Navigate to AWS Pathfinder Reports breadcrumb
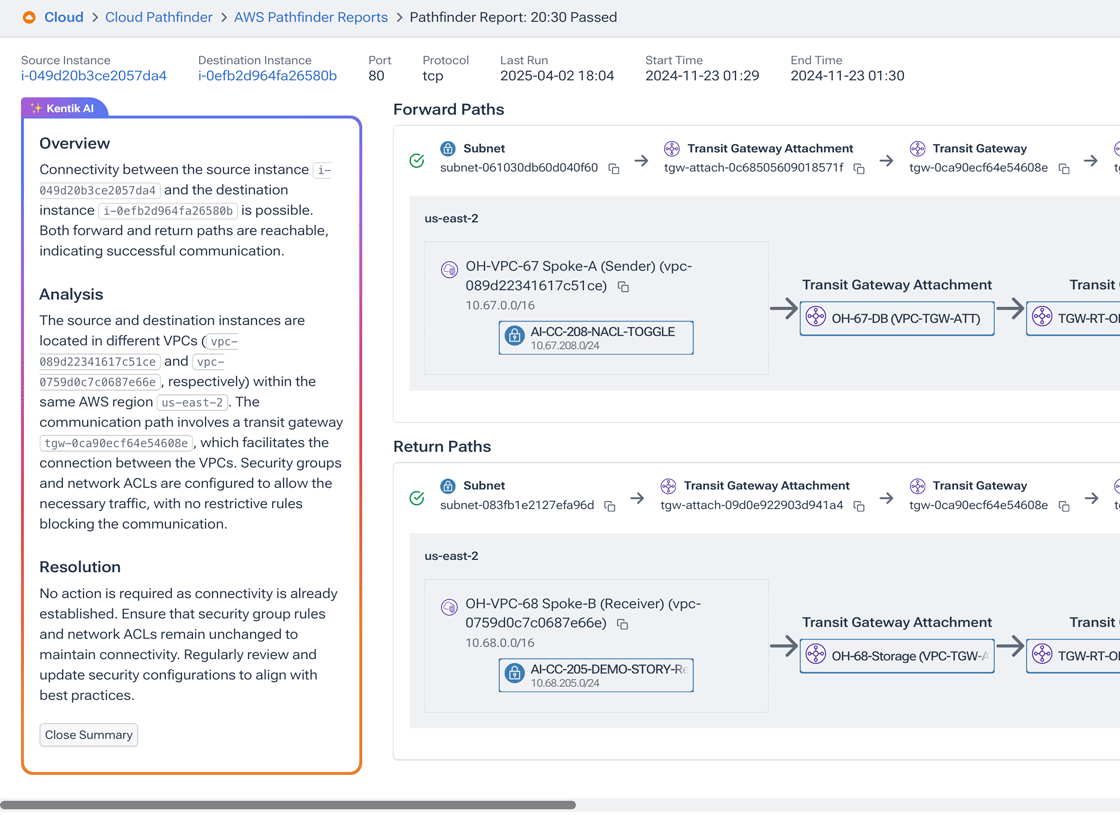The height and width of the screenshot is (815, 1120). coord(310,17)
